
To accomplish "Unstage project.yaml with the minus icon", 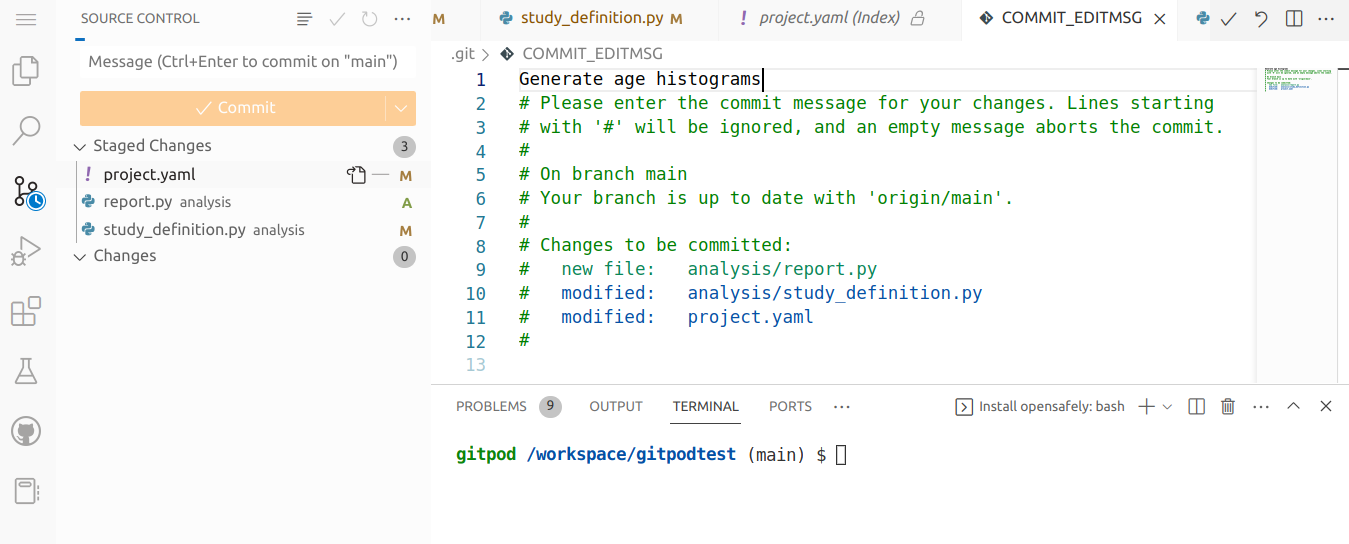I will (380, 175).
